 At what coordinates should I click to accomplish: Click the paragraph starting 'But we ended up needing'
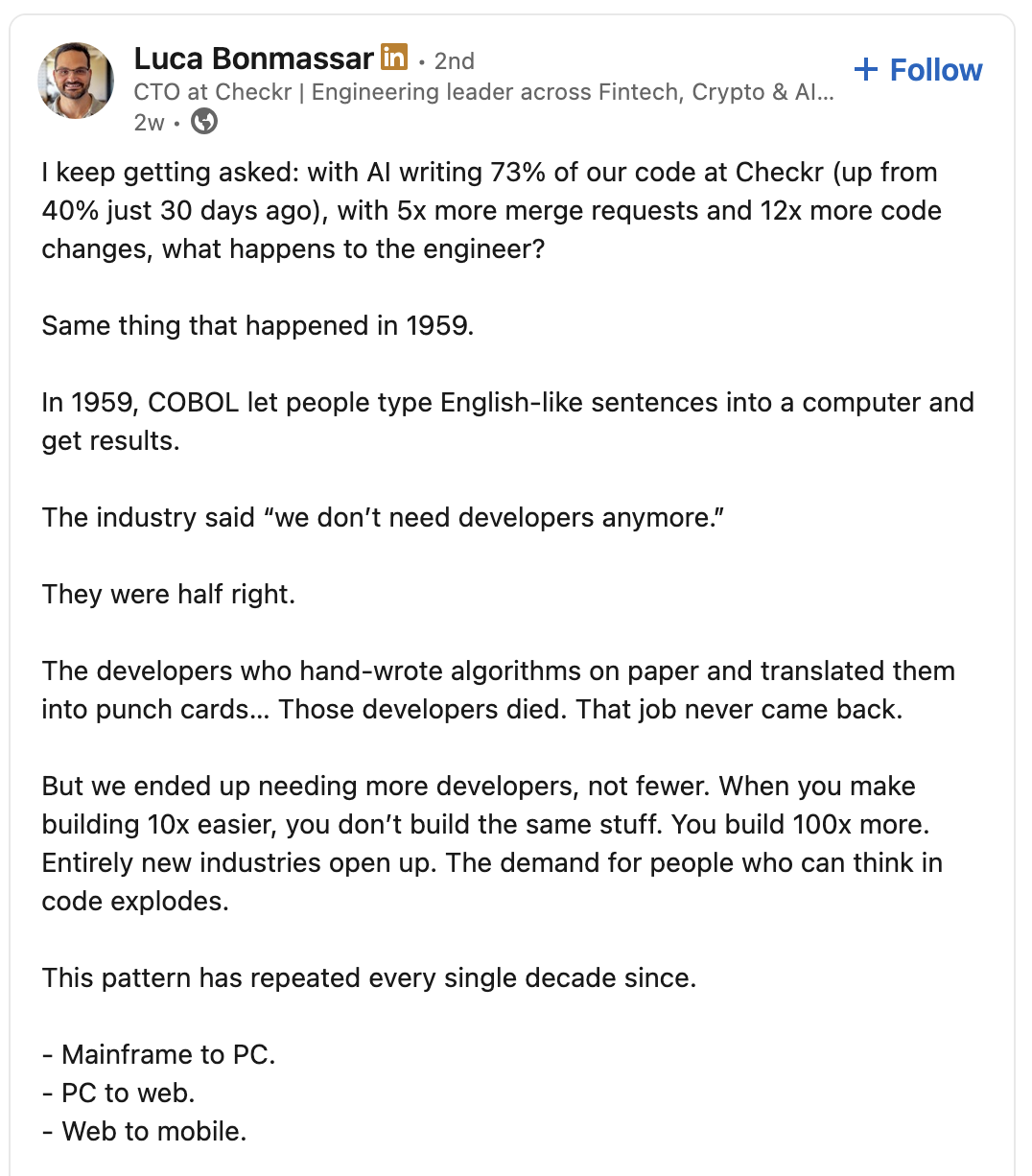pyautogui.click(x=492, y=843)
